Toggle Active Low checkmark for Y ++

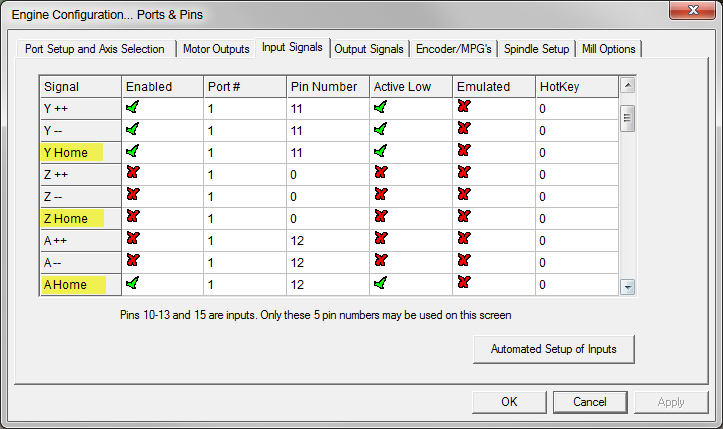pos(380,107)
